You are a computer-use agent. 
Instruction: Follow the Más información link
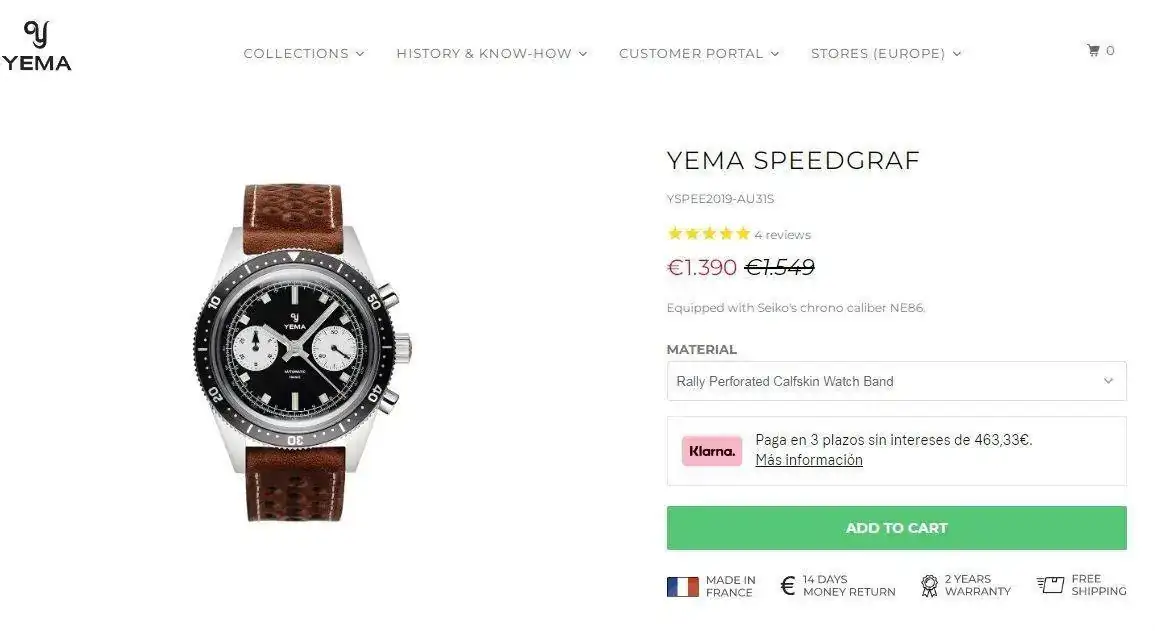[808, 460]
